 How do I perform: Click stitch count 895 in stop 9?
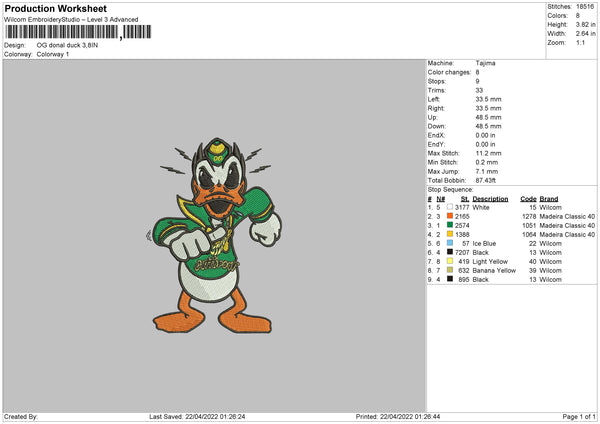click(464, 280)
